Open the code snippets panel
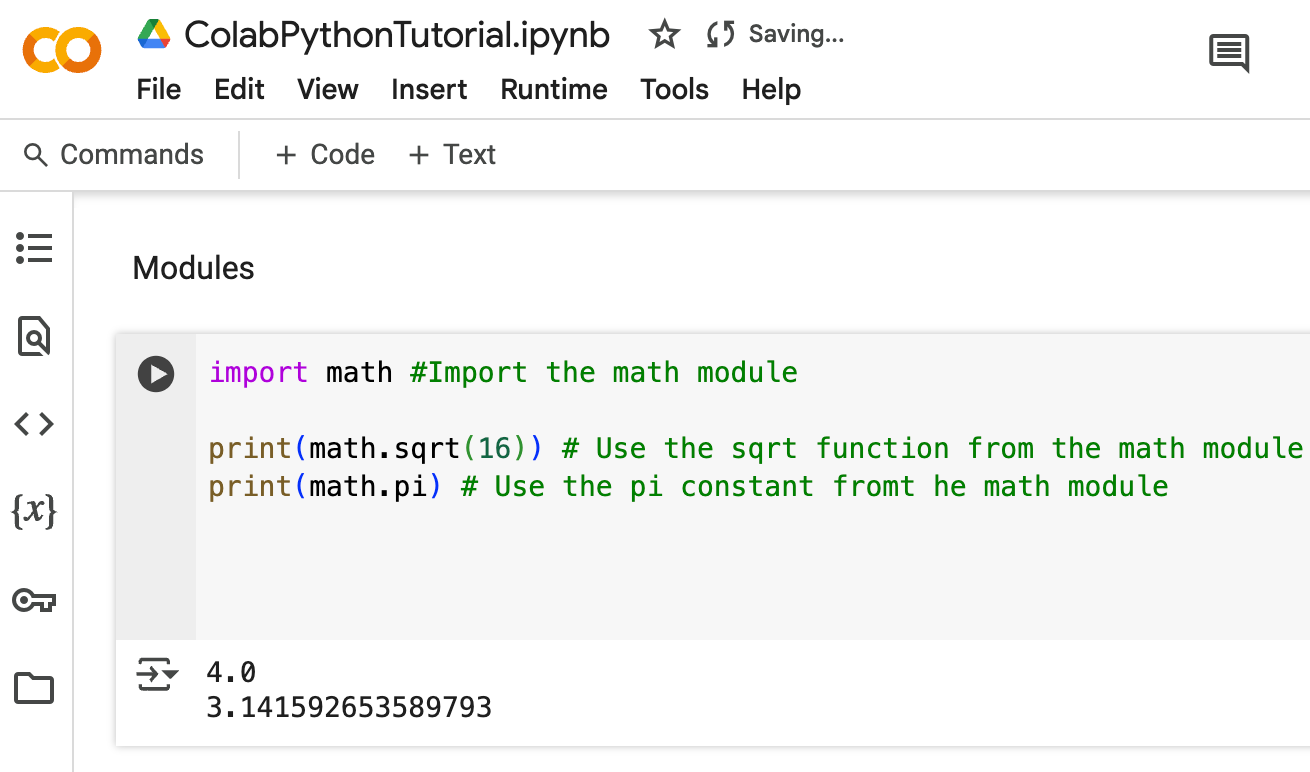 [x=34, y=424]
